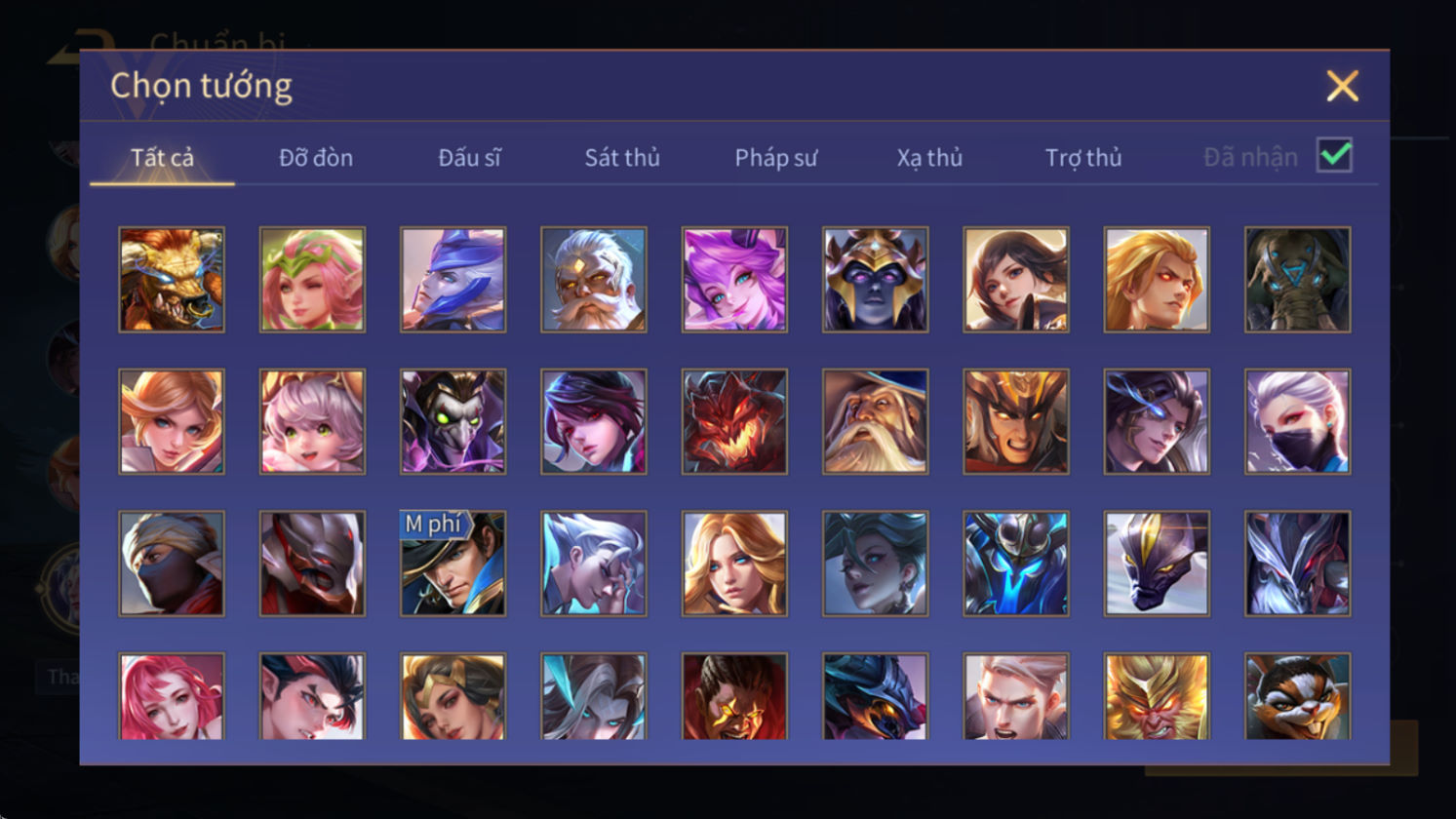The image size is (1456, 819).
Task: Select the masked white-haired ninja woman
Action: [x=1297, y=421]
